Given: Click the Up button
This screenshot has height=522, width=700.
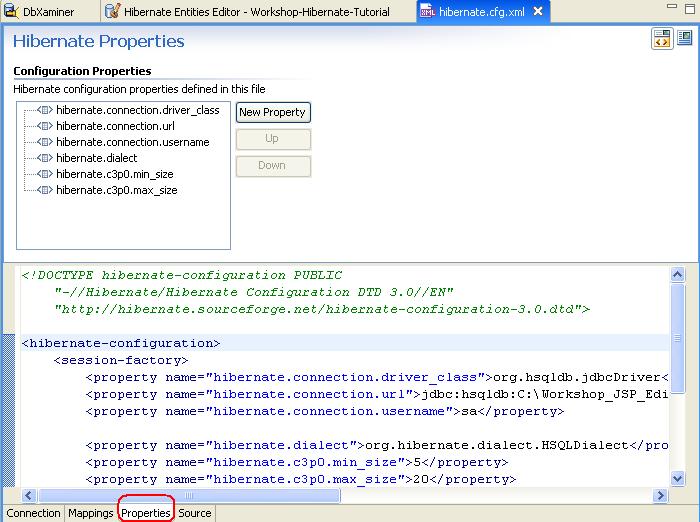Looking at the screenshot, I should click(273, 139).
